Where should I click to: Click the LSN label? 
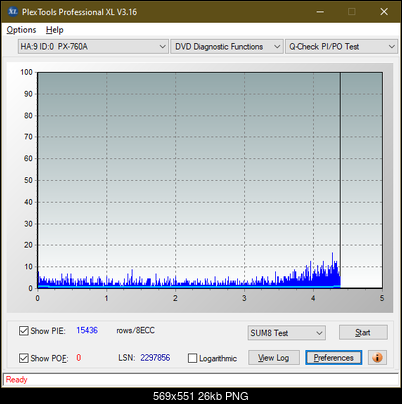(x=126, y=358)
